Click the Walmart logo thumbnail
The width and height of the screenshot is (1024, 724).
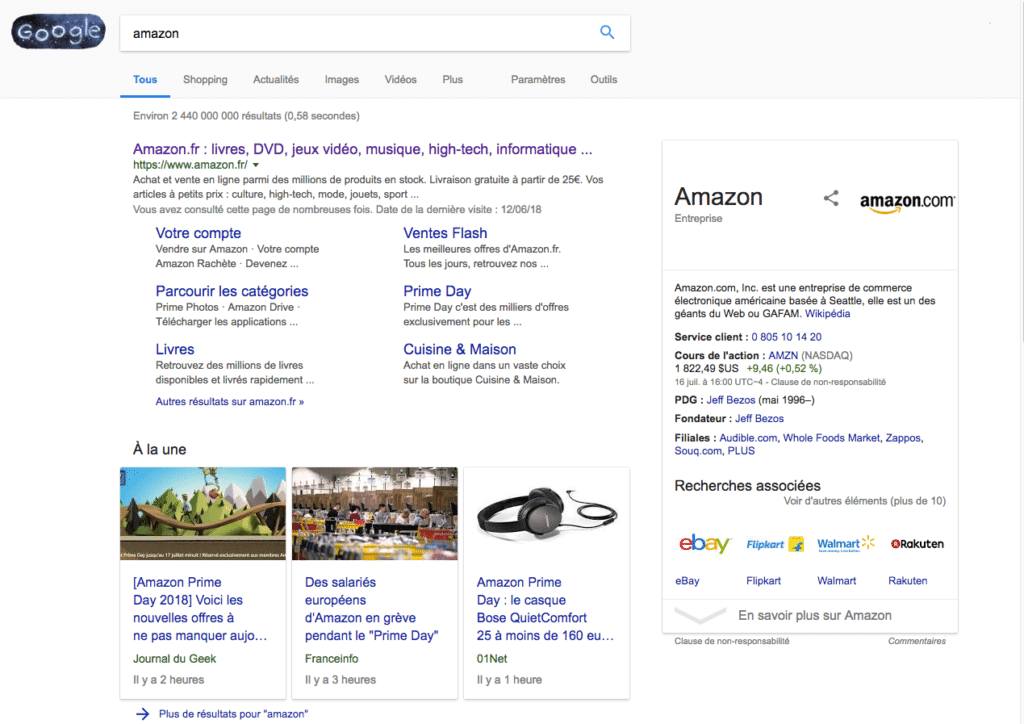(x=846, y=544)
